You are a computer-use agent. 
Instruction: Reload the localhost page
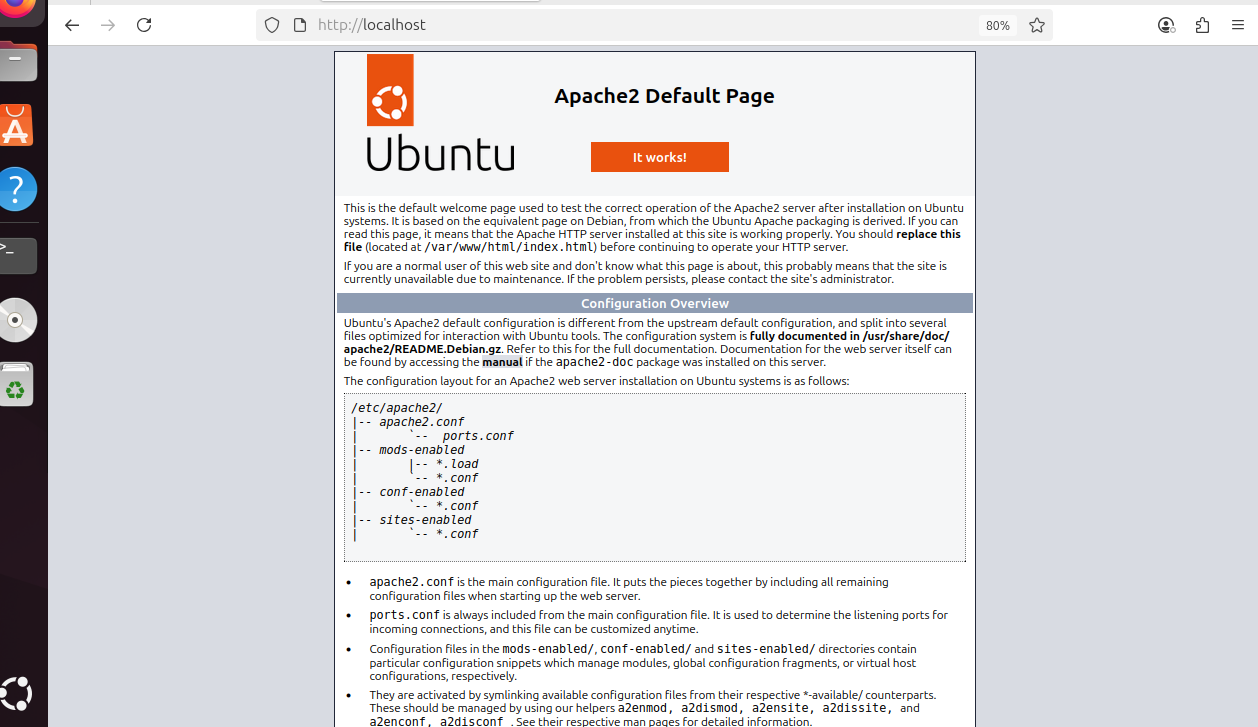144,25
